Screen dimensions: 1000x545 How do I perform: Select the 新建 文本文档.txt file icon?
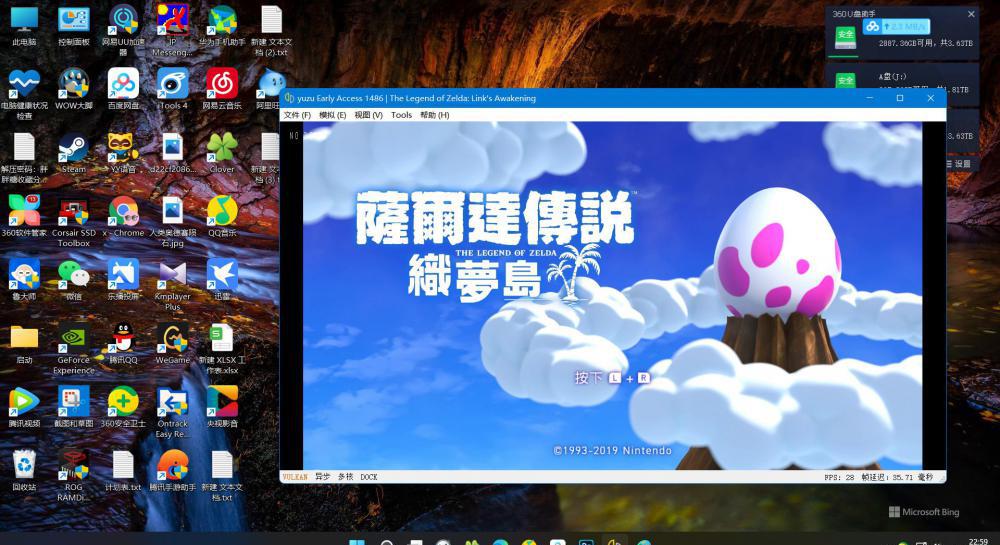222,476
